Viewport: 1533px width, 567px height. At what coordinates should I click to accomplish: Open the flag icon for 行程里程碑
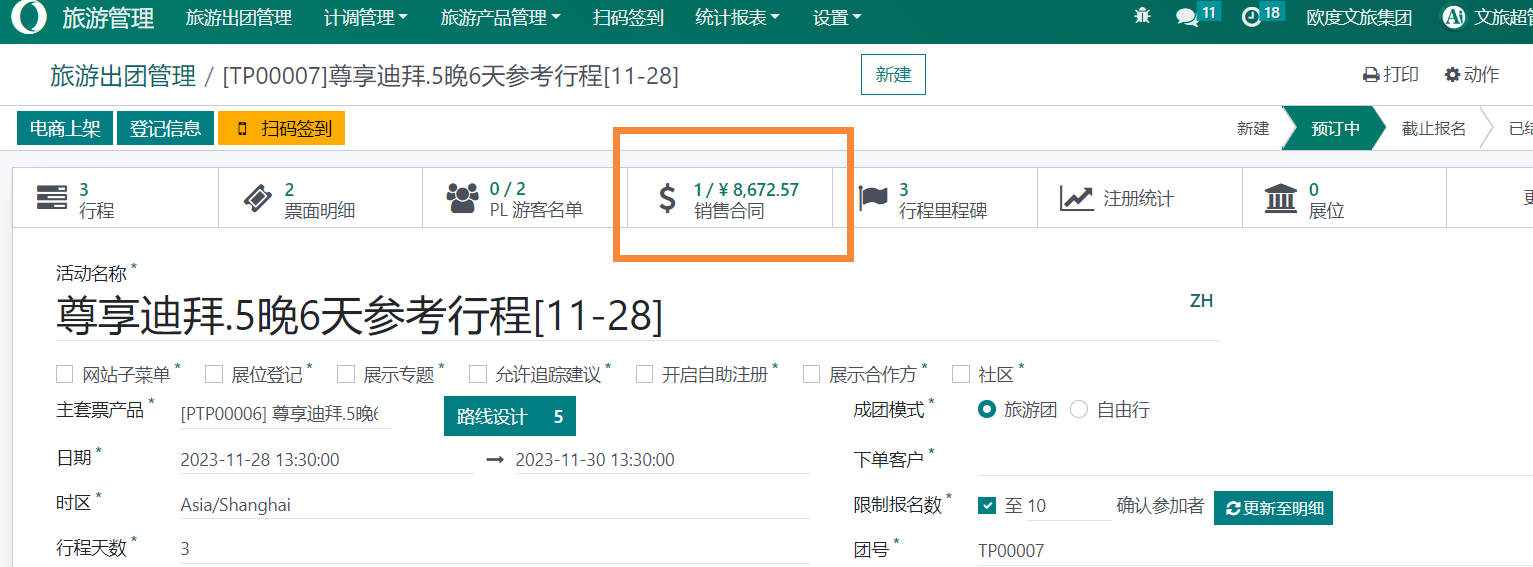point(873,199)
